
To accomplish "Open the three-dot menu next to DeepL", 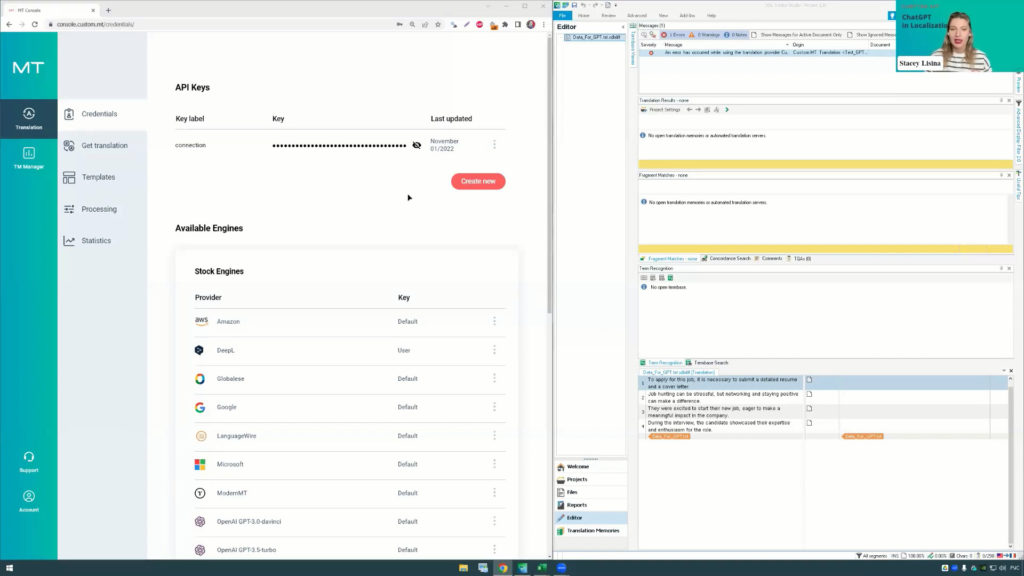I will pyautogui.click(x=494, y=350).
